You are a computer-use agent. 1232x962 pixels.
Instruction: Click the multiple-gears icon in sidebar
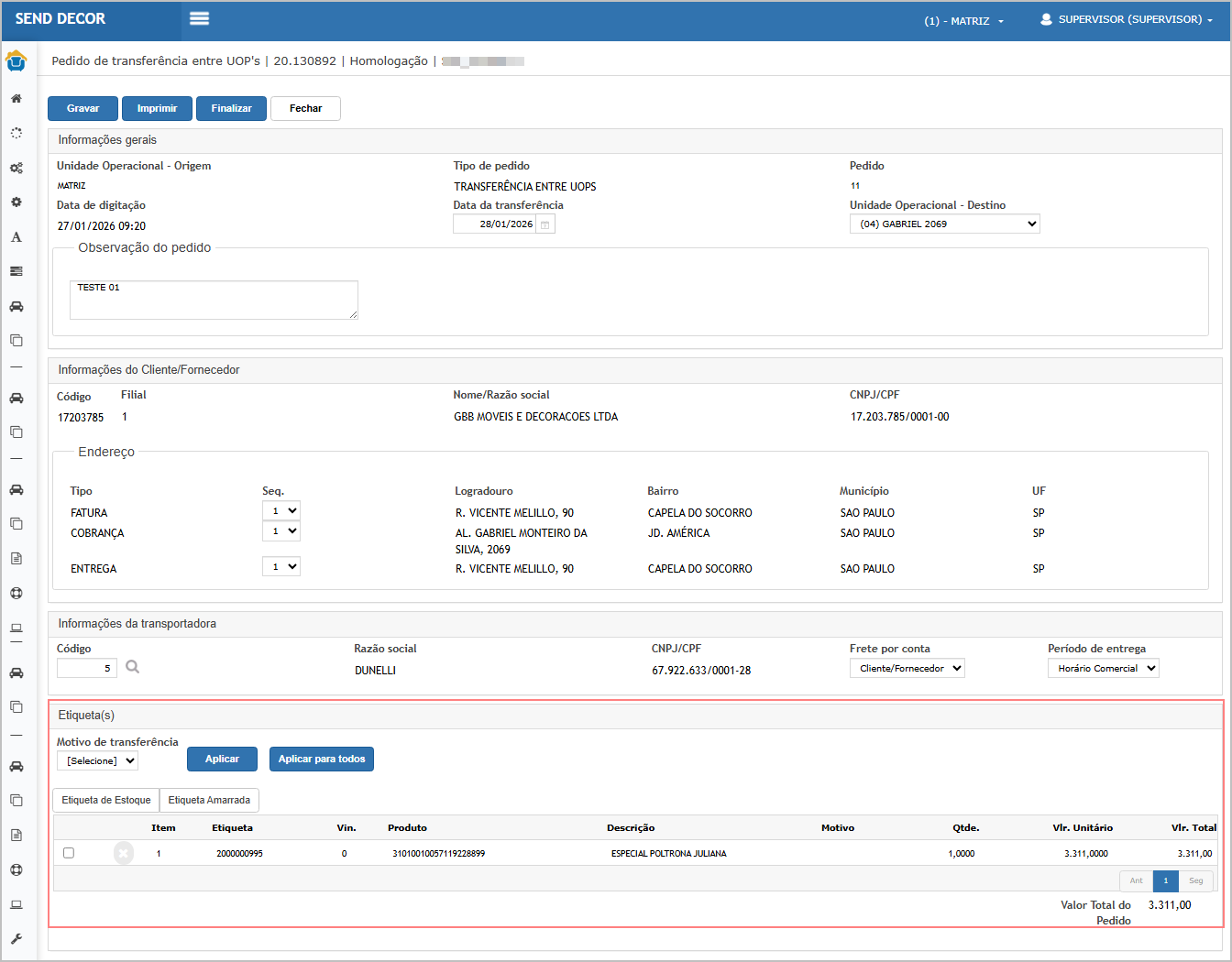(x=16, y=168)
